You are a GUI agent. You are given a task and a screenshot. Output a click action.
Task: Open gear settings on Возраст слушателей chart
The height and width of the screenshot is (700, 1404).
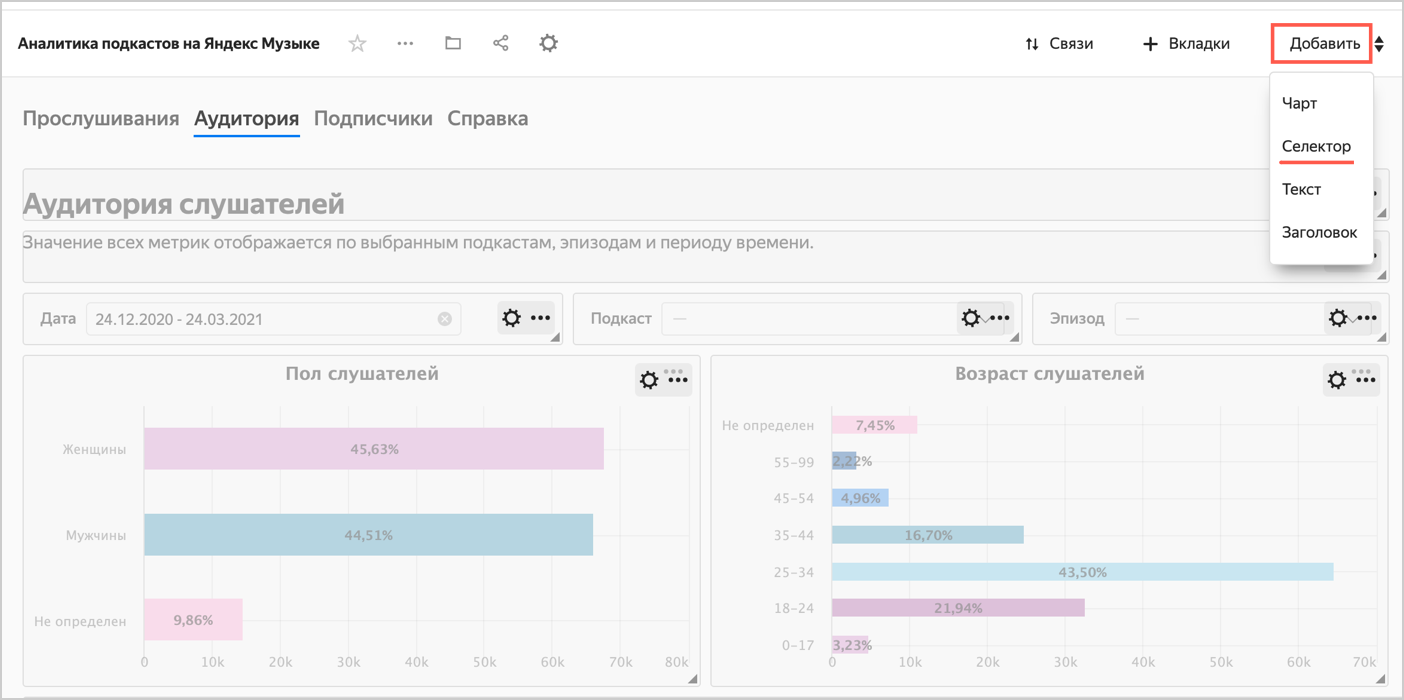(1336, 380)
